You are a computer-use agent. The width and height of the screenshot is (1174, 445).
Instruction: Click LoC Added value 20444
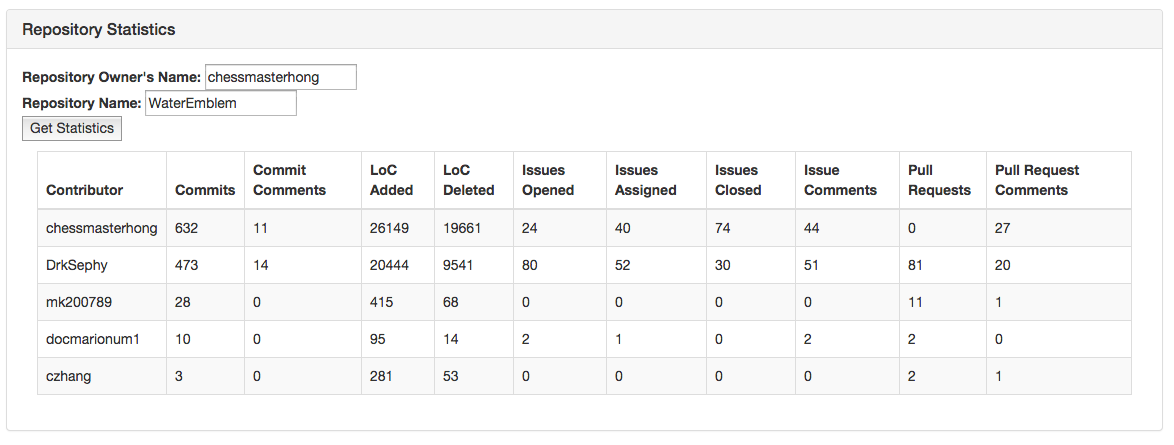(x=389, y=265)
